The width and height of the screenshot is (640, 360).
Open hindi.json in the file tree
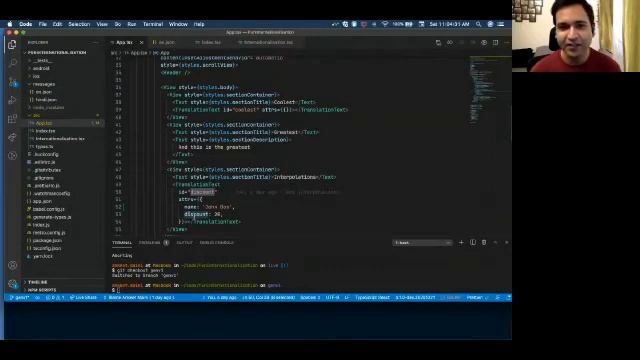(63, 100)
